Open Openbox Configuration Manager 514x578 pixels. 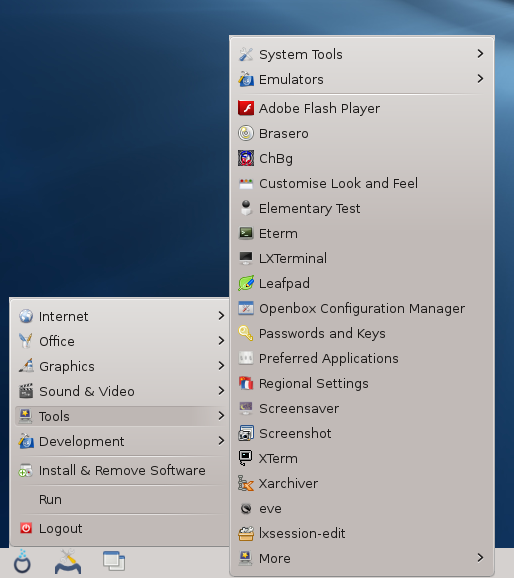pyautogui.click(x=362, y=309)
